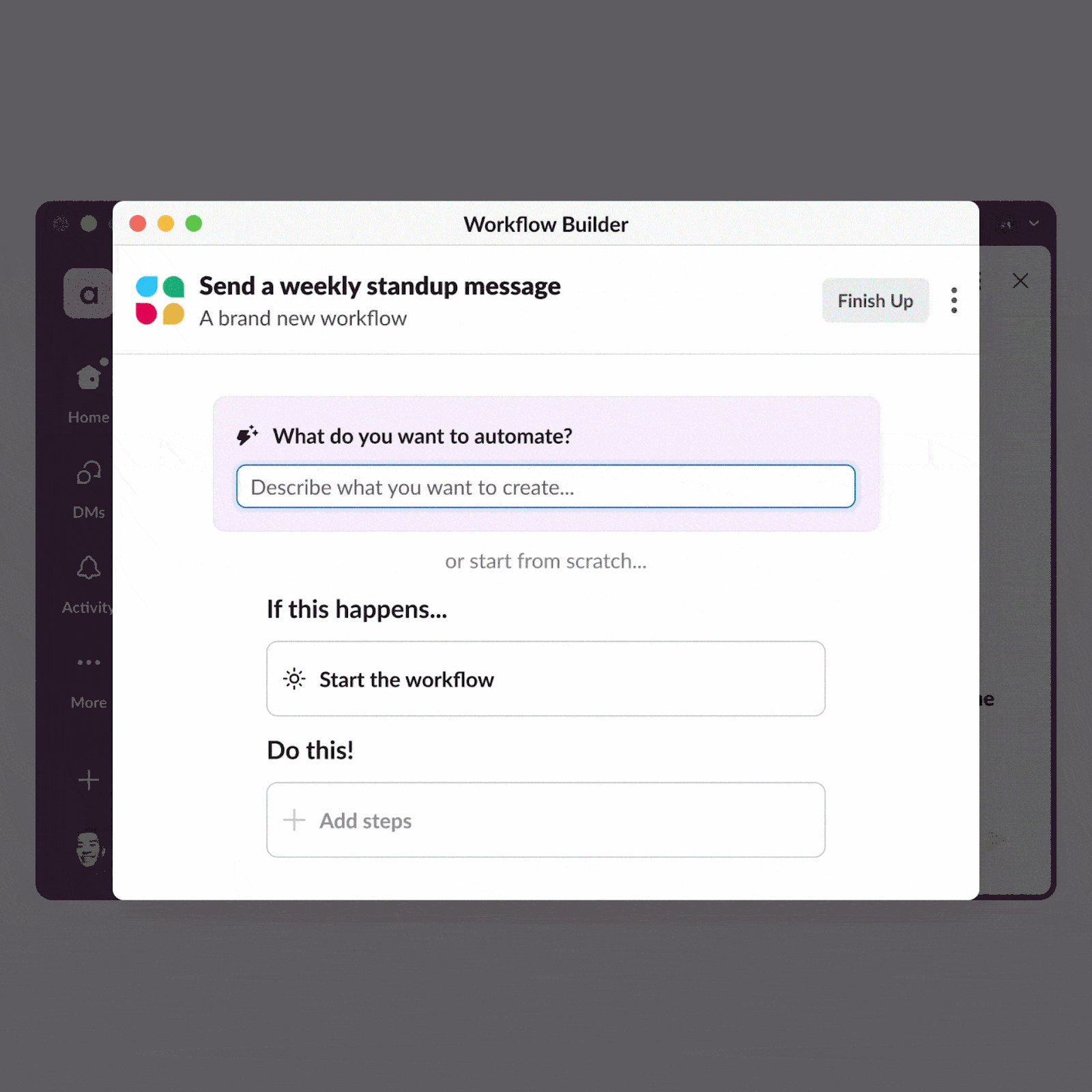Click the yellow window minimize button
The image size is (1092, 1092).
coord(166,223)
